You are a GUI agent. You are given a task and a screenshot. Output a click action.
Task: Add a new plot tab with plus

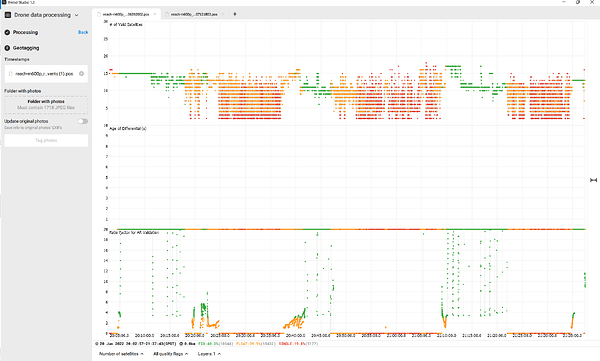(x=235, y=14)
